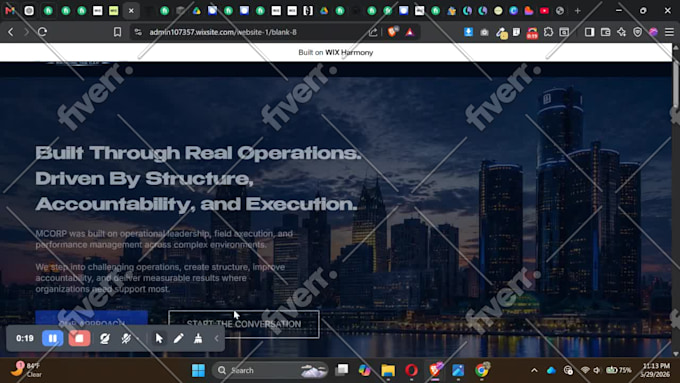Click the scrollbar down arrow
Viewport: 680px width, 383px height.
point(676,354)
